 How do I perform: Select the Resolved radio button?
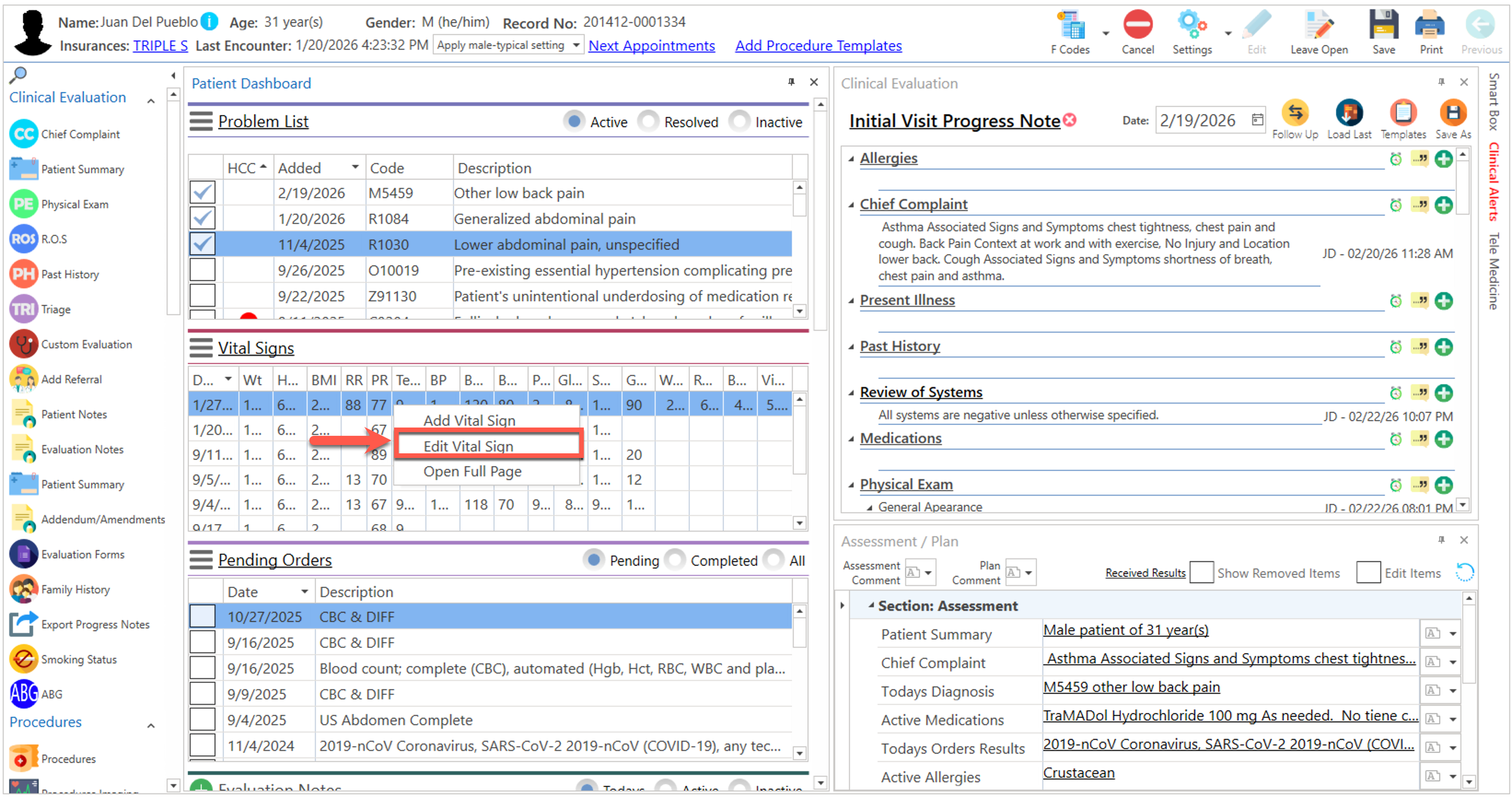(649, 122)
